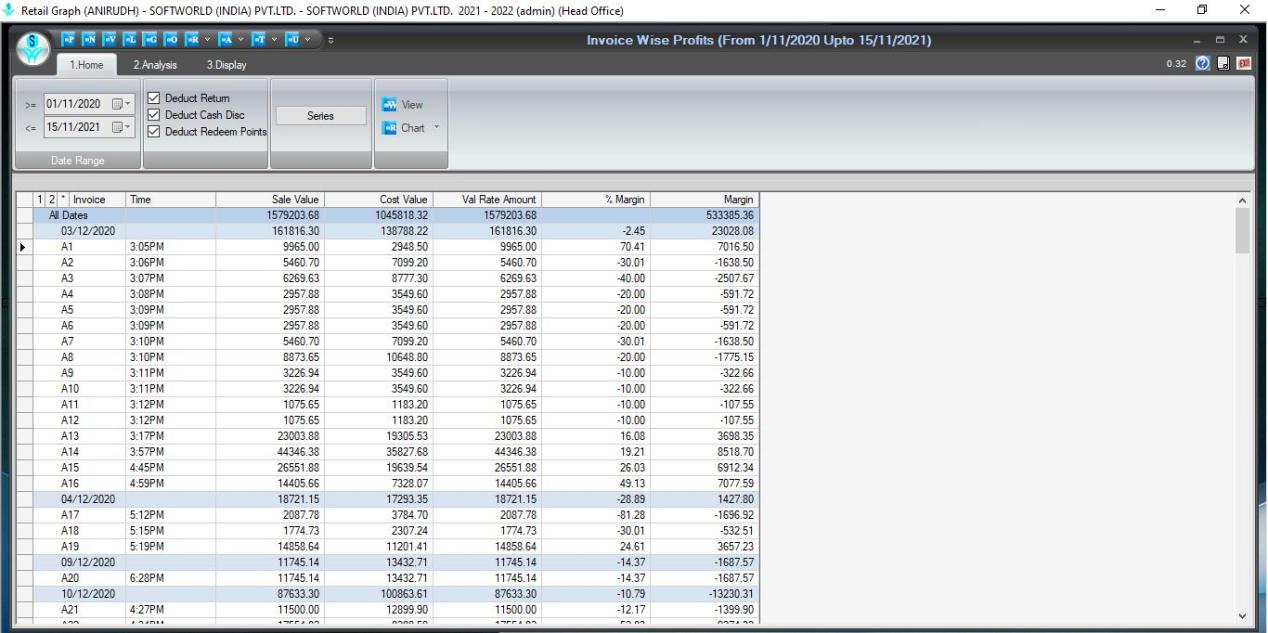Click the red exit icon in ribbon corner
This screenshot has width=1268, height=633.
[x=1245, y=65]
